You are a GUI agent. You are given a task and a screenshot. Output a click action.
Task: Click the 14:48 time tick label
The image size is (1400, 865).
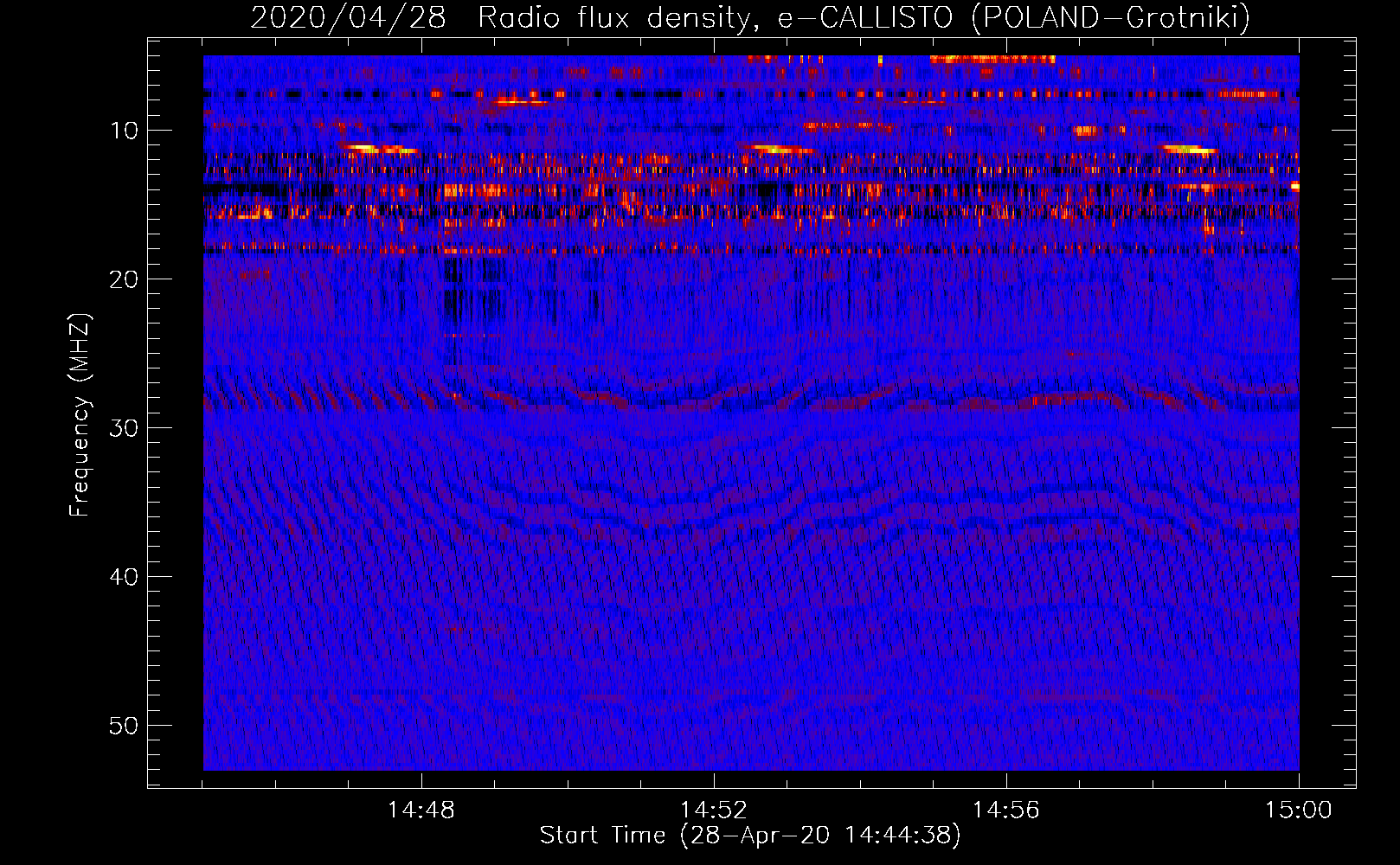pos(421,811)
